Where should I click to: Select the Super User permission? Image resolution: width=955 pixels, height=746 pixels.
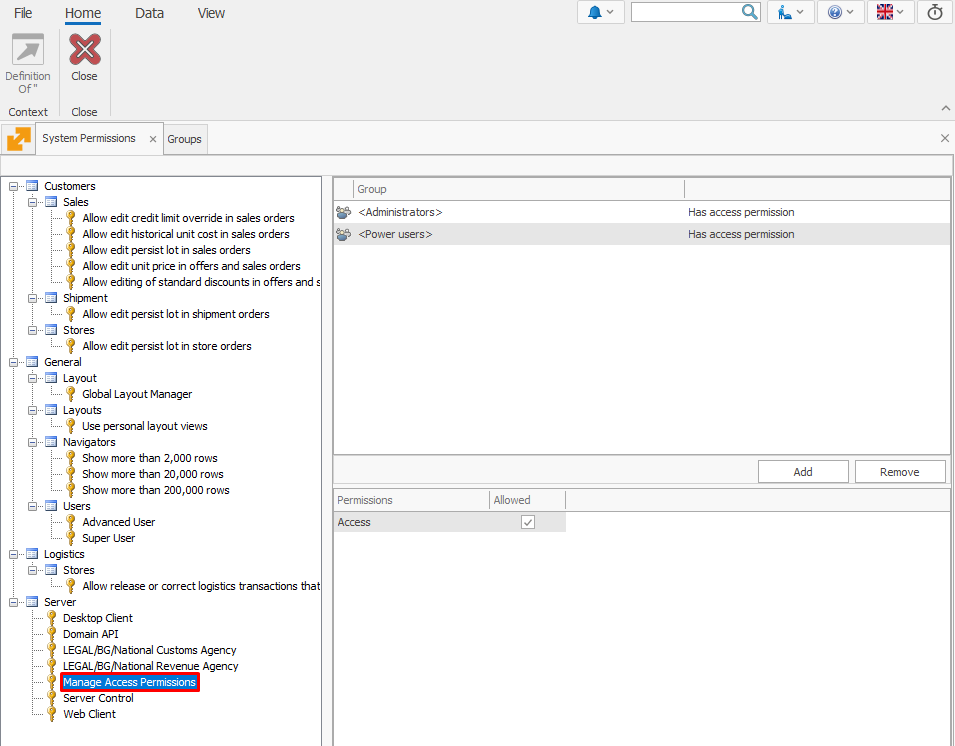108,538
